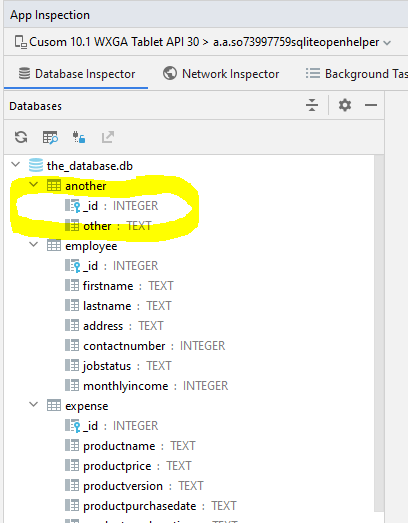Click primary key icon of expense's _id
The width and height of the screenshot is (408, 523).
click(73, 426)
